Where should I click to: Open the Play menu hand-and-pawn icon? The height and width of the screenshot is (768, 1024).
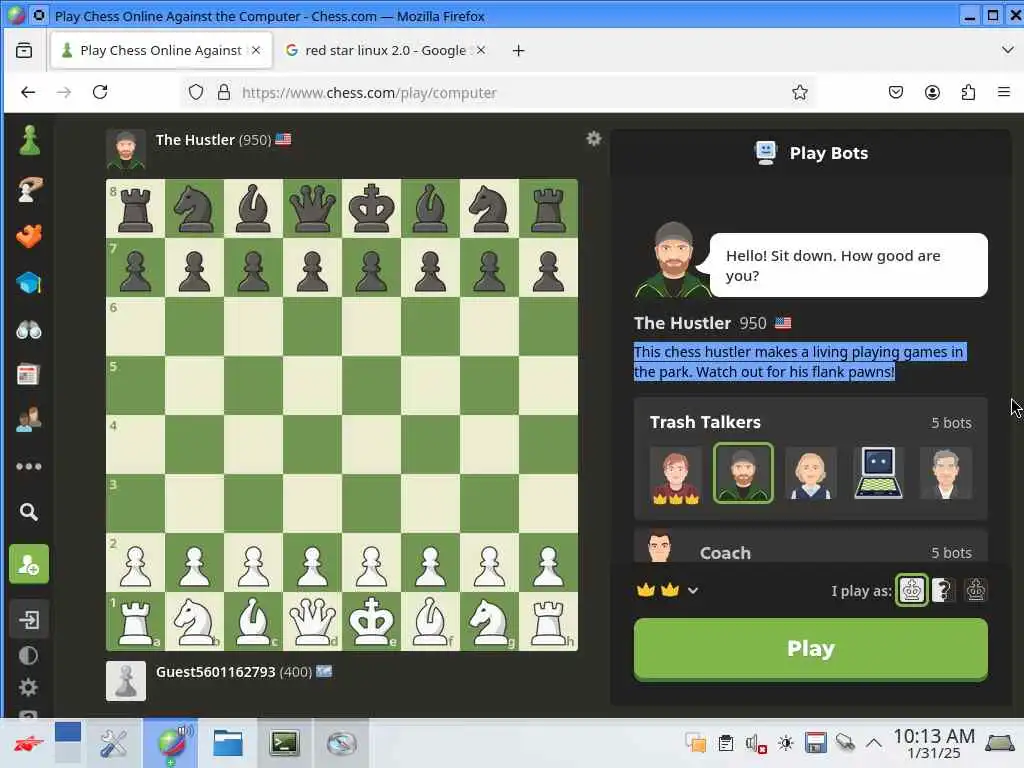29,189
